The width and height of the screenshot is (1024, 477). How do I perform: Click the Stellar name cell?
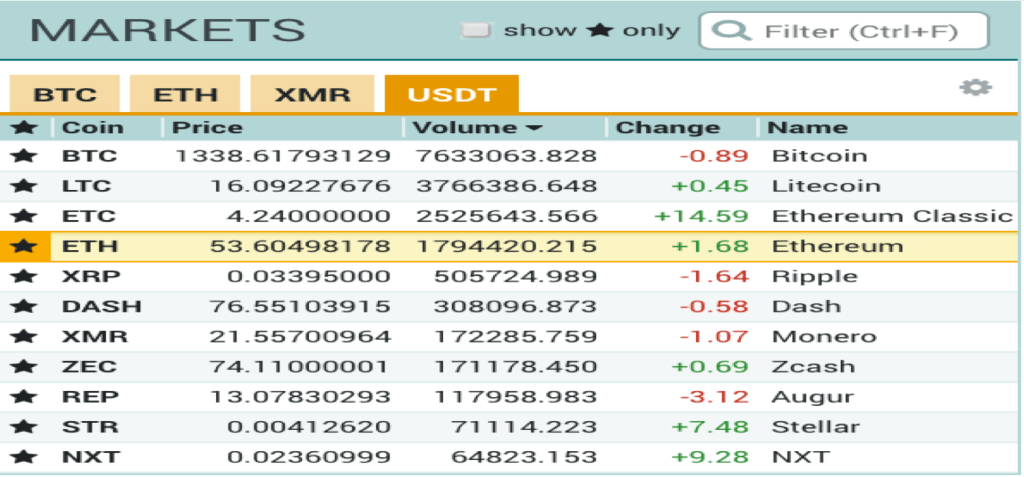[x=816, y=426]
